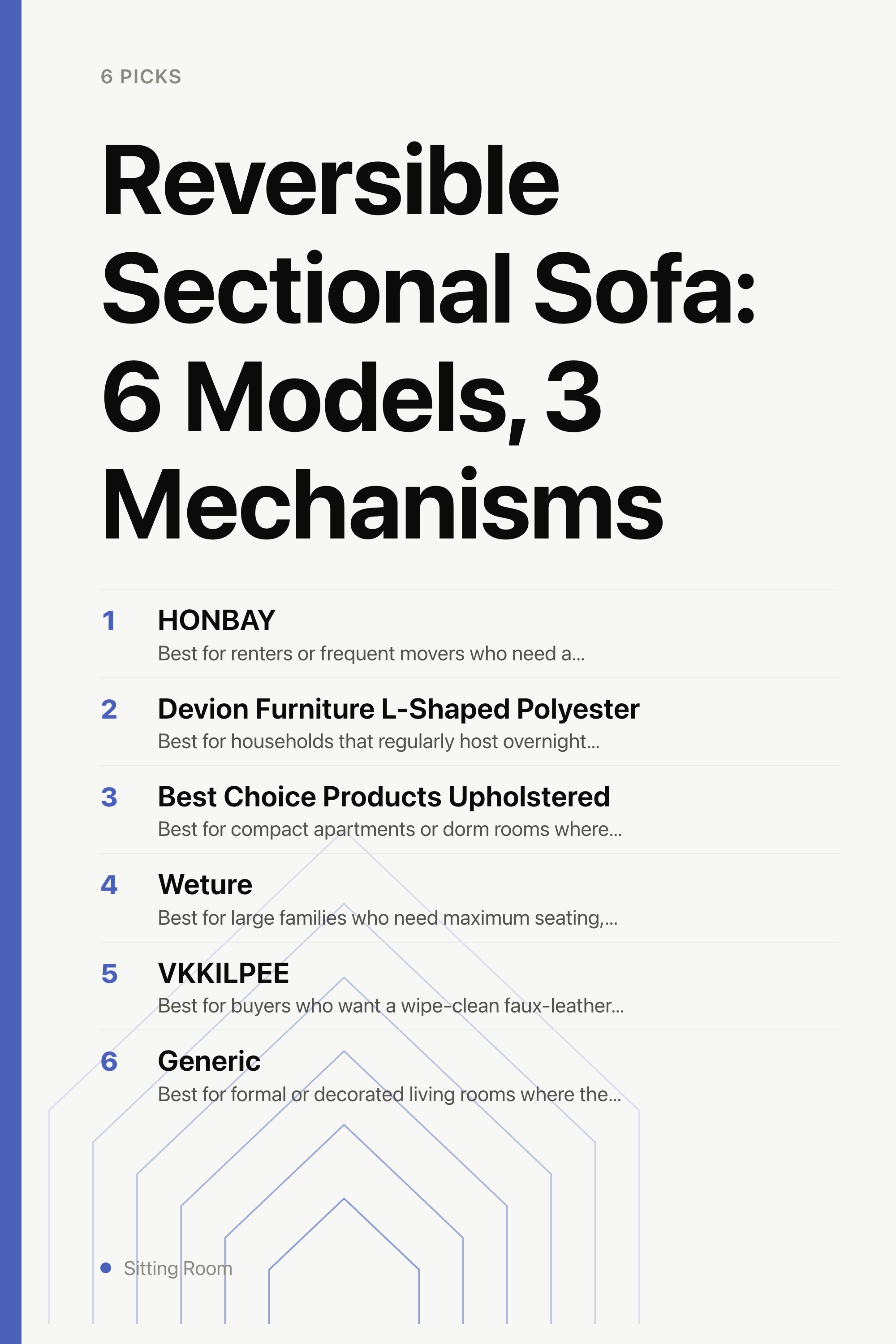Click the number 4 list marker

[109, 885]
